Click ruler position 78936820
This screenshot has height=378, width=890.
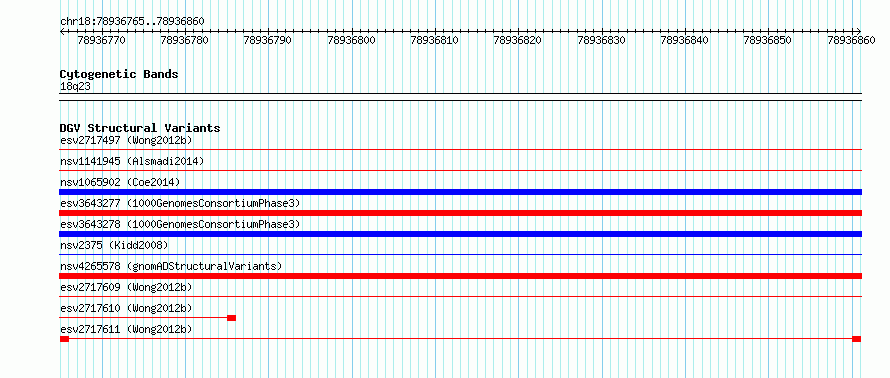pos(518,40)
